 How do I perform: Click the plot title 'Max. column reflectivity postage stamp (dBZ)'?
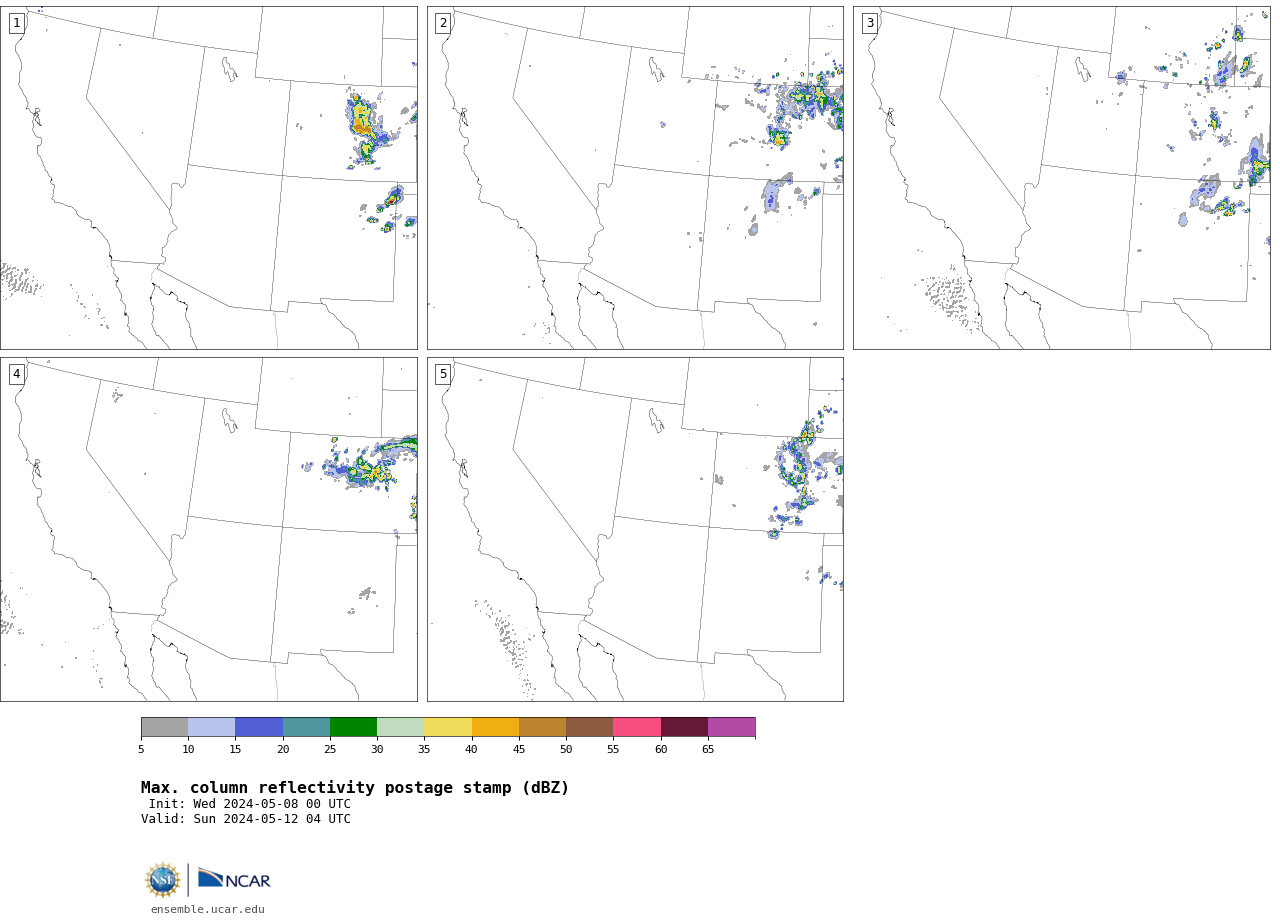355,788
